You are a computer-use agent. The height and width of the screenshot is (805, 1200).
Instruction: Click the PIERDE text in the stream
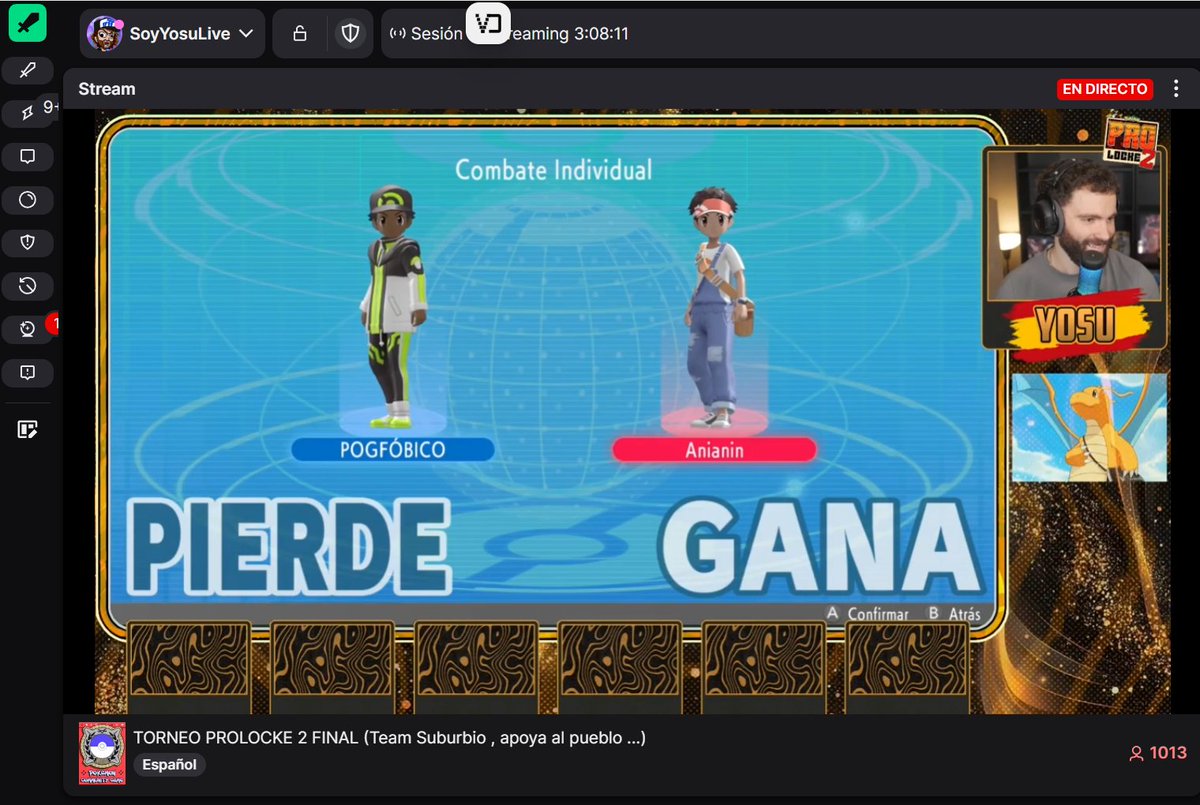[x=290, y=548]
